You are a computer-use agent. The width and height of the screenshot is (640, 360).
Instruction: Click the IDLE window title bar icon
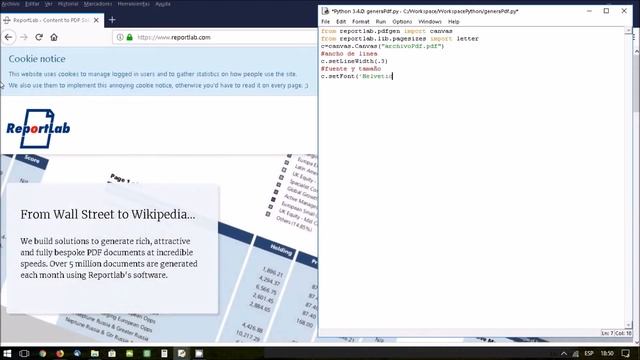325,11
